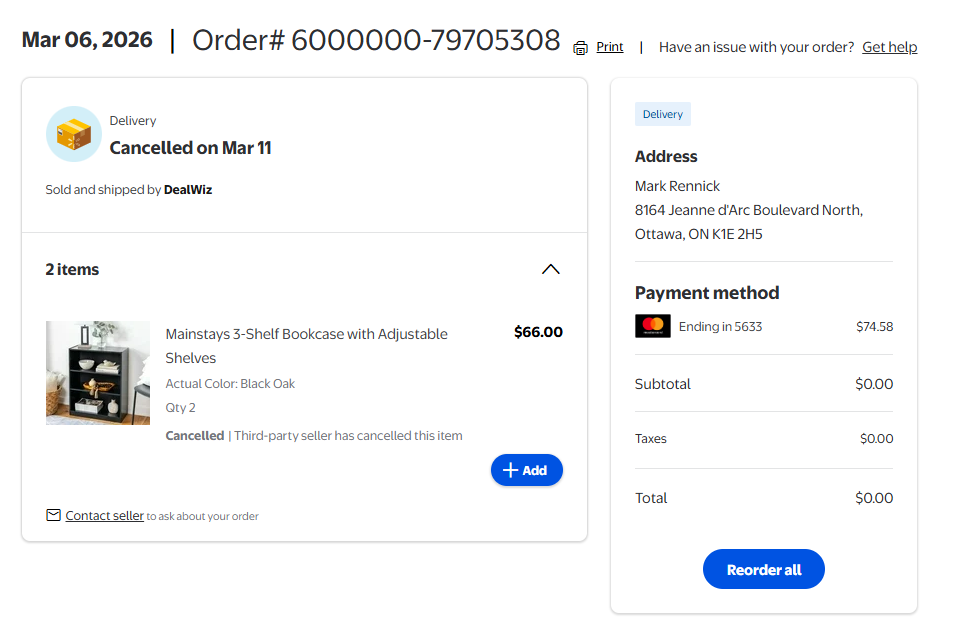Click the Cancelled on Mar 11 status
The width and height of the screenshot is (964, 640).
(x=190, y=148)
